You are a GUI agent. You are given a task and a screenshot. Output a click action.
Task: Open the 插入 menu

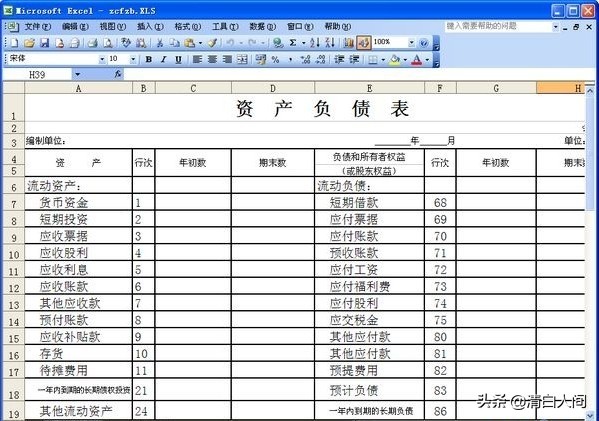tap(150, 26)
